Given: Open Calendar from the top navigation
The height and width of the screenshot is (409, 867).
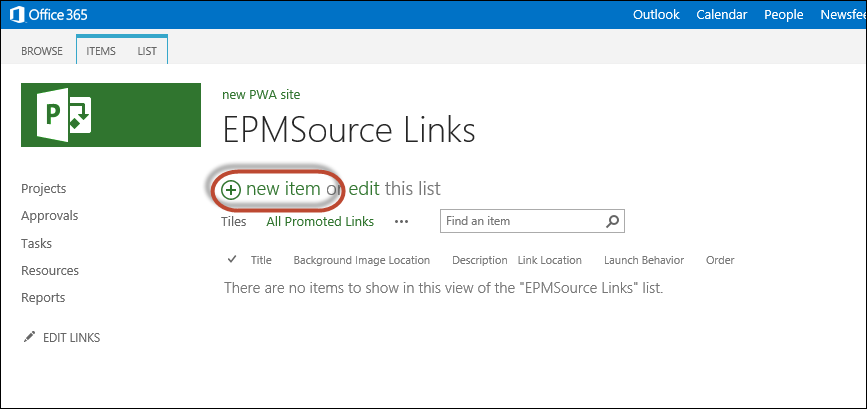Looking at the screenshot, I should (722, 15).
